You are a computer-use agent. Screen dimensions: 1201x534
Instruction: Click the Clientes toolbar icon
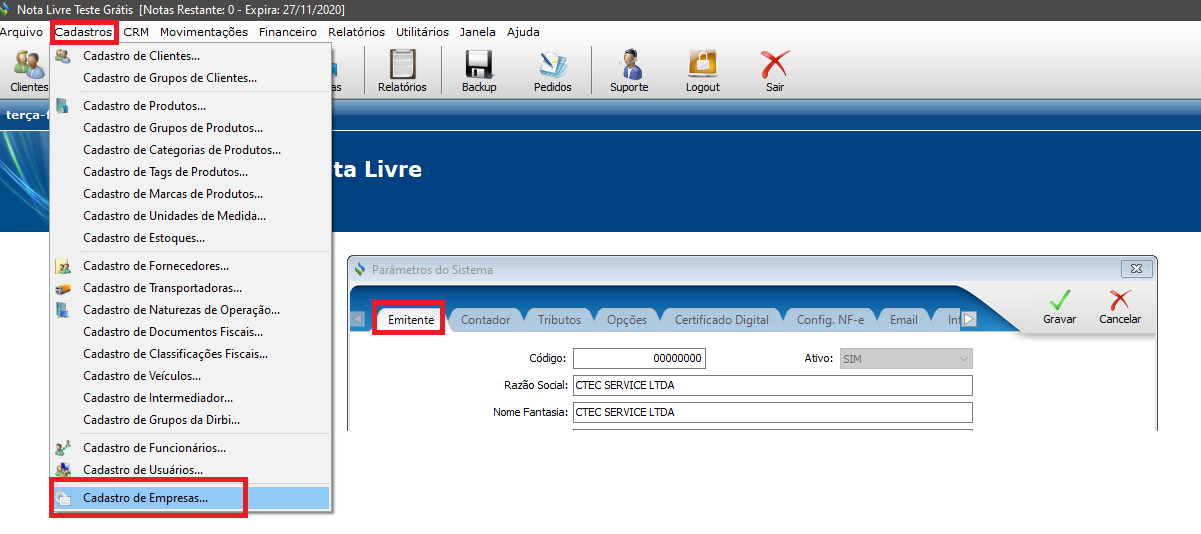click(x=26, y=70)
